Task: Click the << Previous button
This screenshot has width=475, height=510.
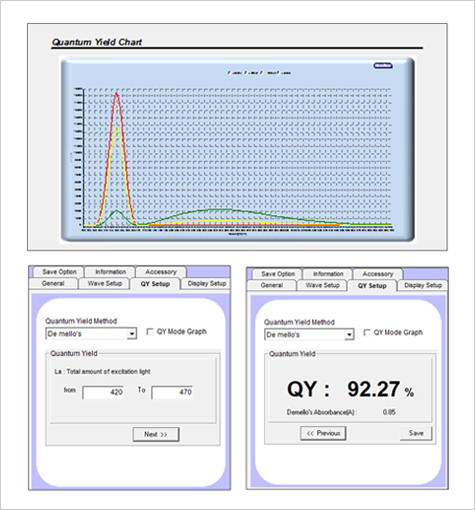Action: [323, 433]
